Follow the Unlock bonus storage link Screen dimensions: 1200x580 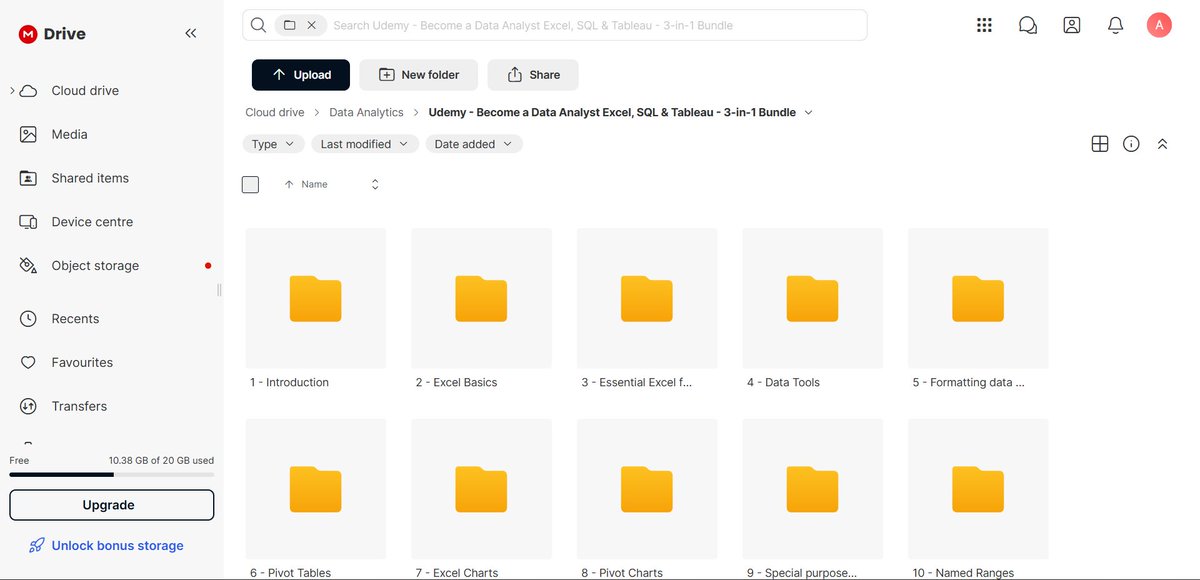pyautogui.click(x=118, y=546)
